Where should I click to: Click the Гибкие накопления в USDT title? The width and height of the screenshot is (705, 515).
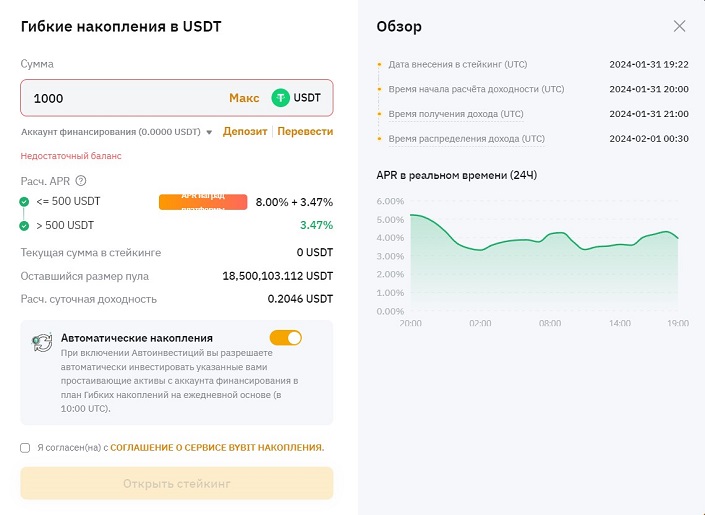point(121,27)
